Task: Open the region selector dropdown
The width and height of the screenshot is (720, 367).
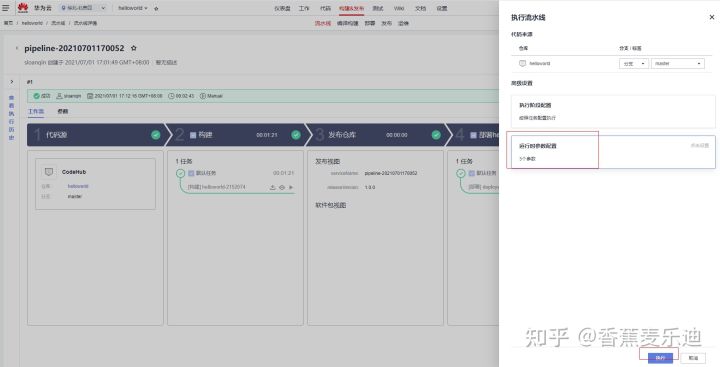Action: [84, 8]
